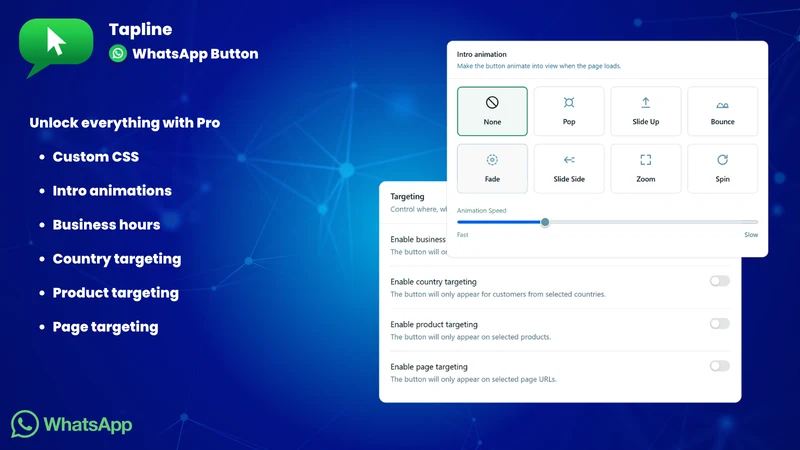
Task: Click 'Page targeting' bullet item
Action: point(105,327)
